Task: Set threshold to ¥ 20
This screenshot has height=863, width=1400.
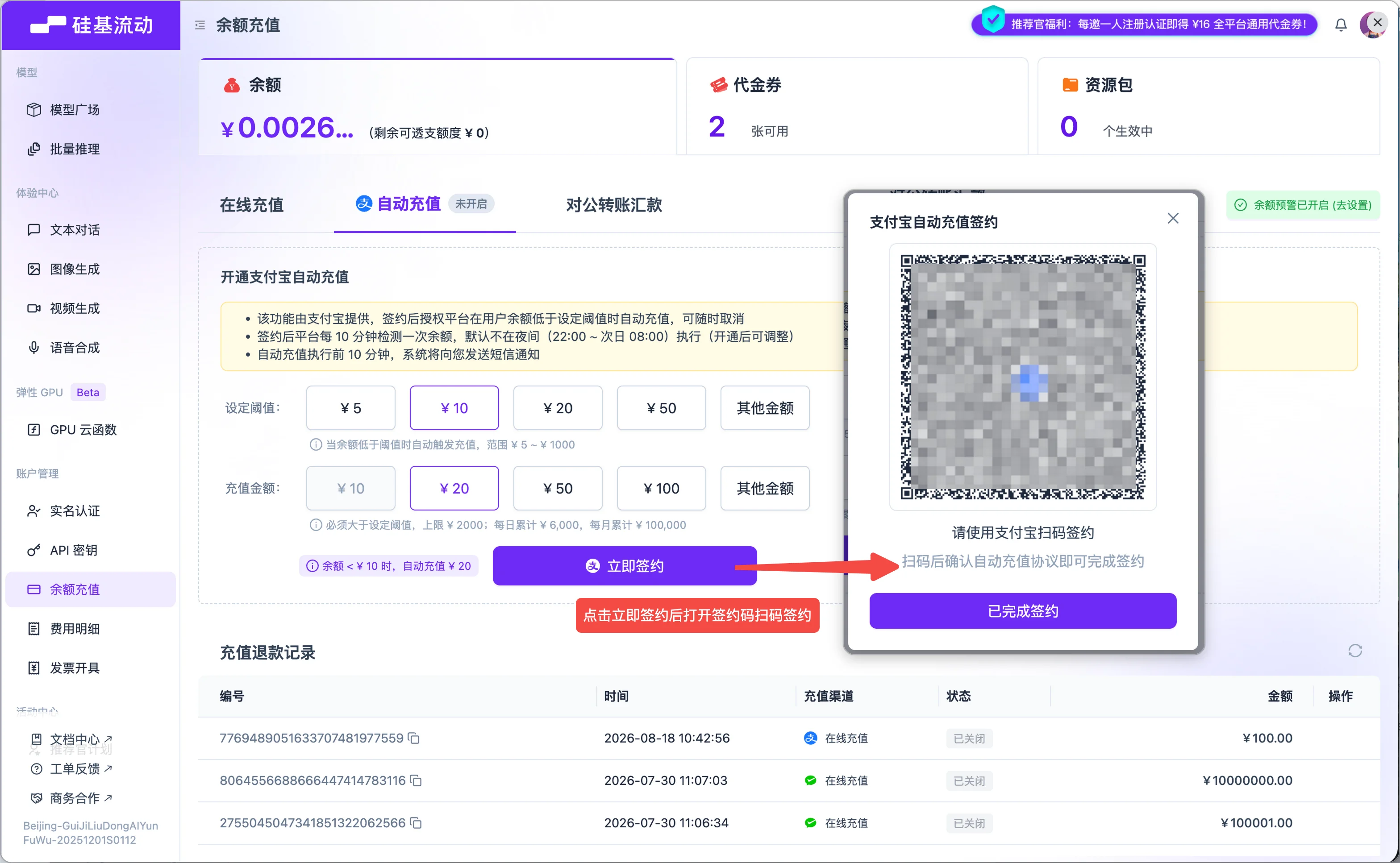Action: click(557, 407)
